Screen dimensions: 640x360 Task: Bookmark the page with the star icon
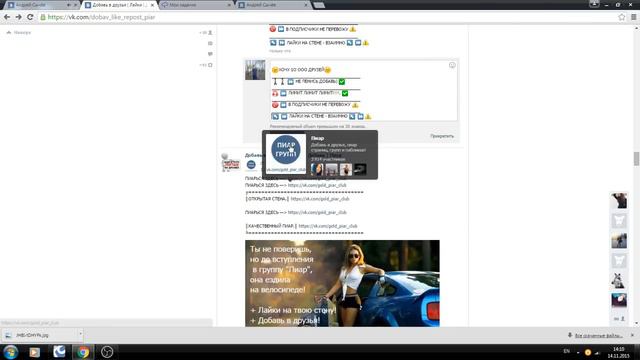click(621, 17)
